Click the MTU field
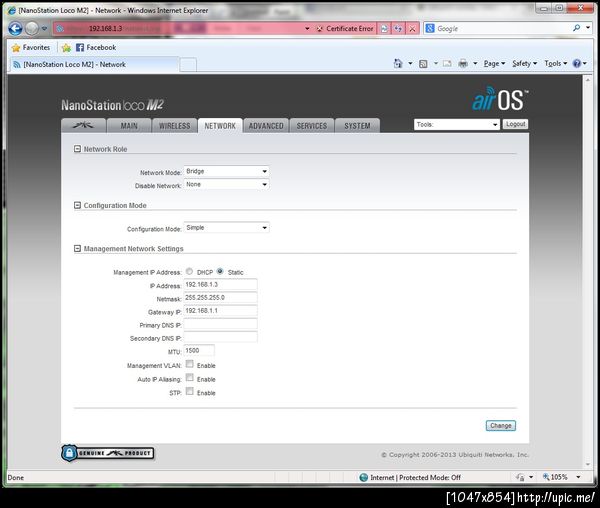 [199, 350]
